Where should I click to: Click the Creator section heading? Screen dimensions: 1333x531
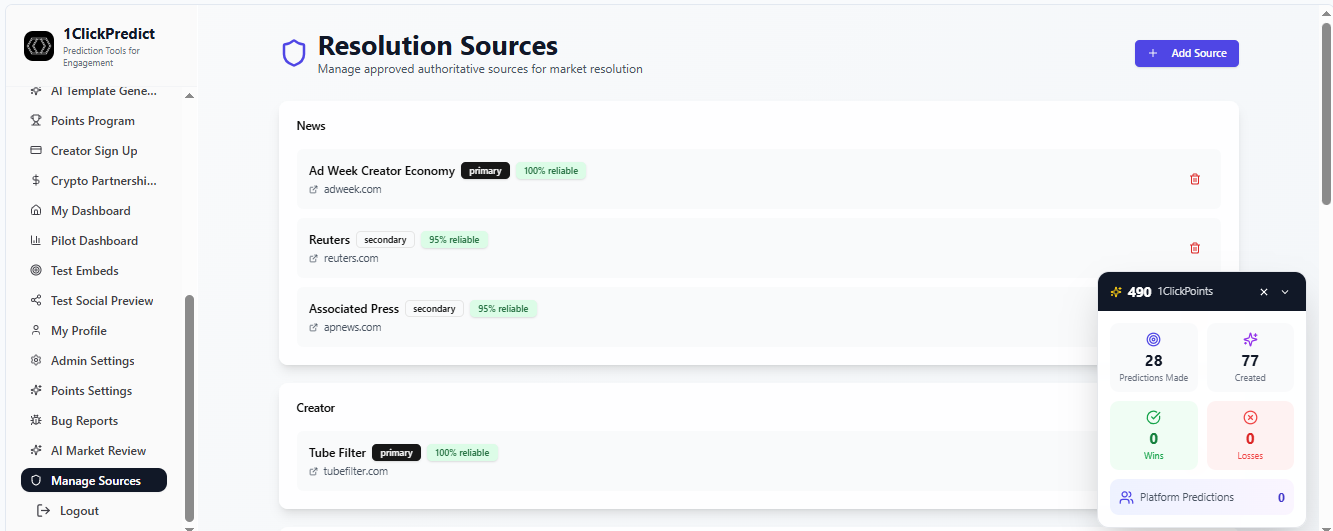(x=316, y=408)
